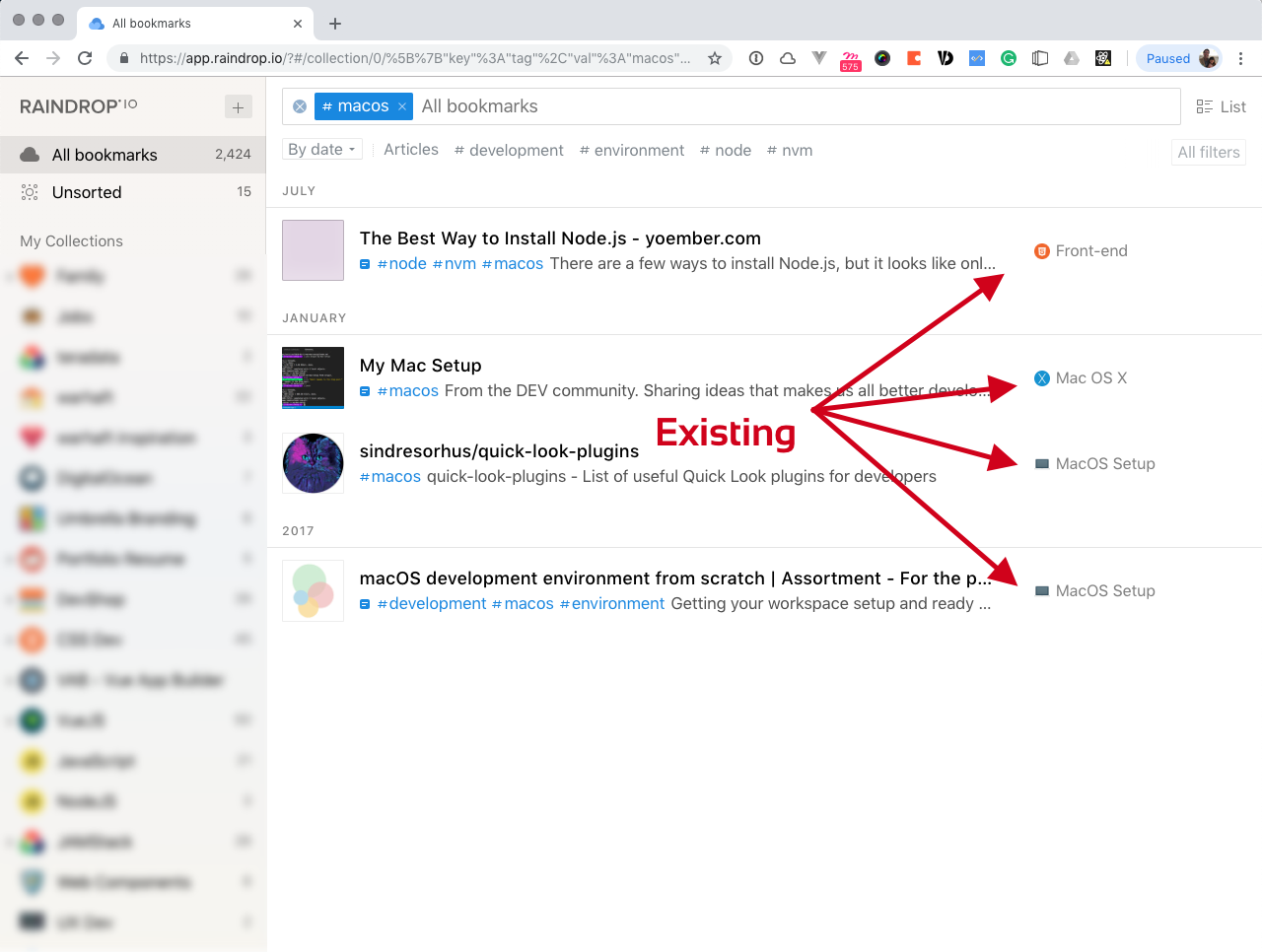Open MacOS Setup collection beside quick-look-plugins
This screenshot has width=1262, height=952.
tap(1105, 464)
